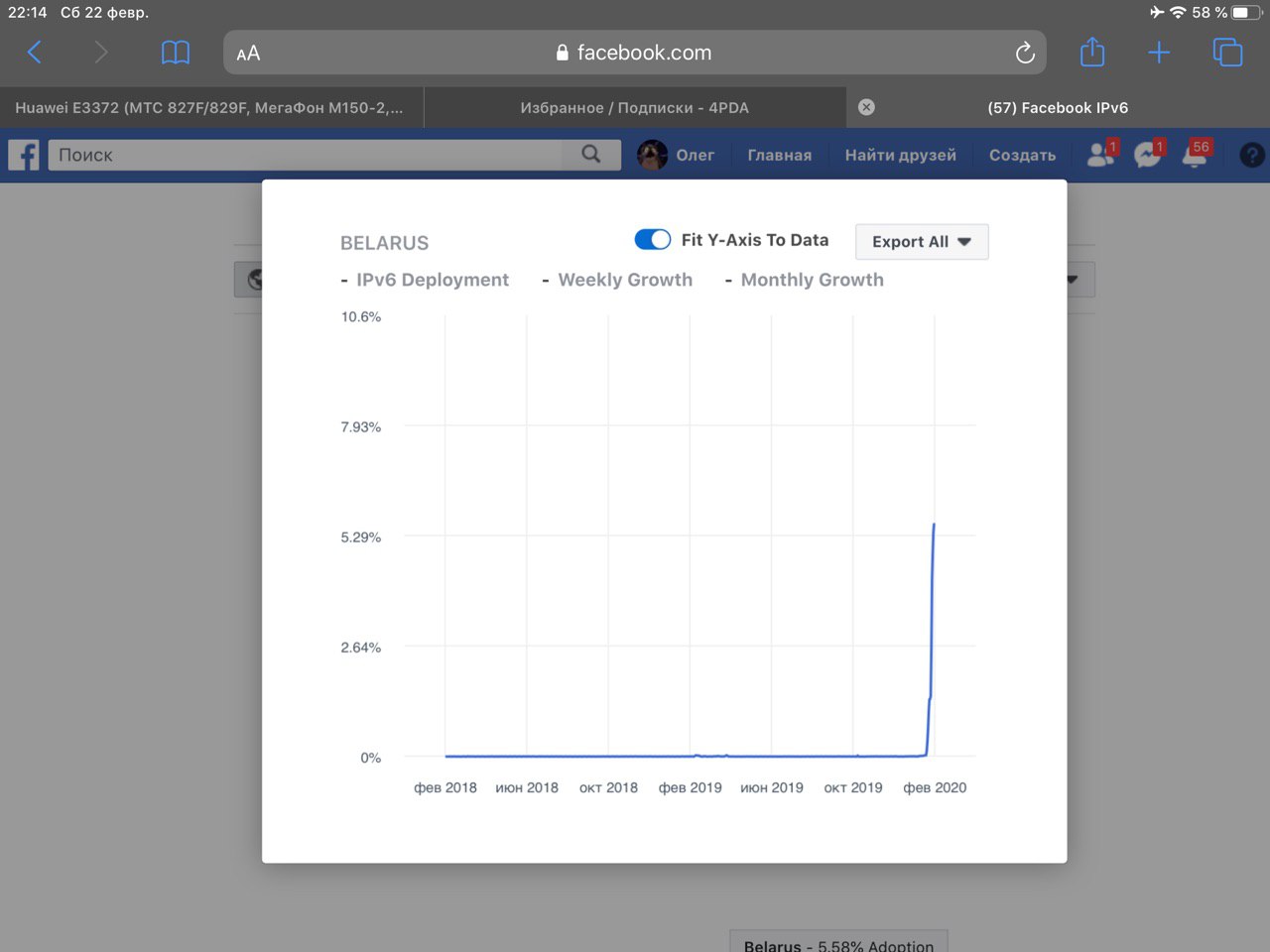The width and height of the screenshot is (1270, 952).
Task: Open Safari bookmarks book icon
Action: [176, 53]
